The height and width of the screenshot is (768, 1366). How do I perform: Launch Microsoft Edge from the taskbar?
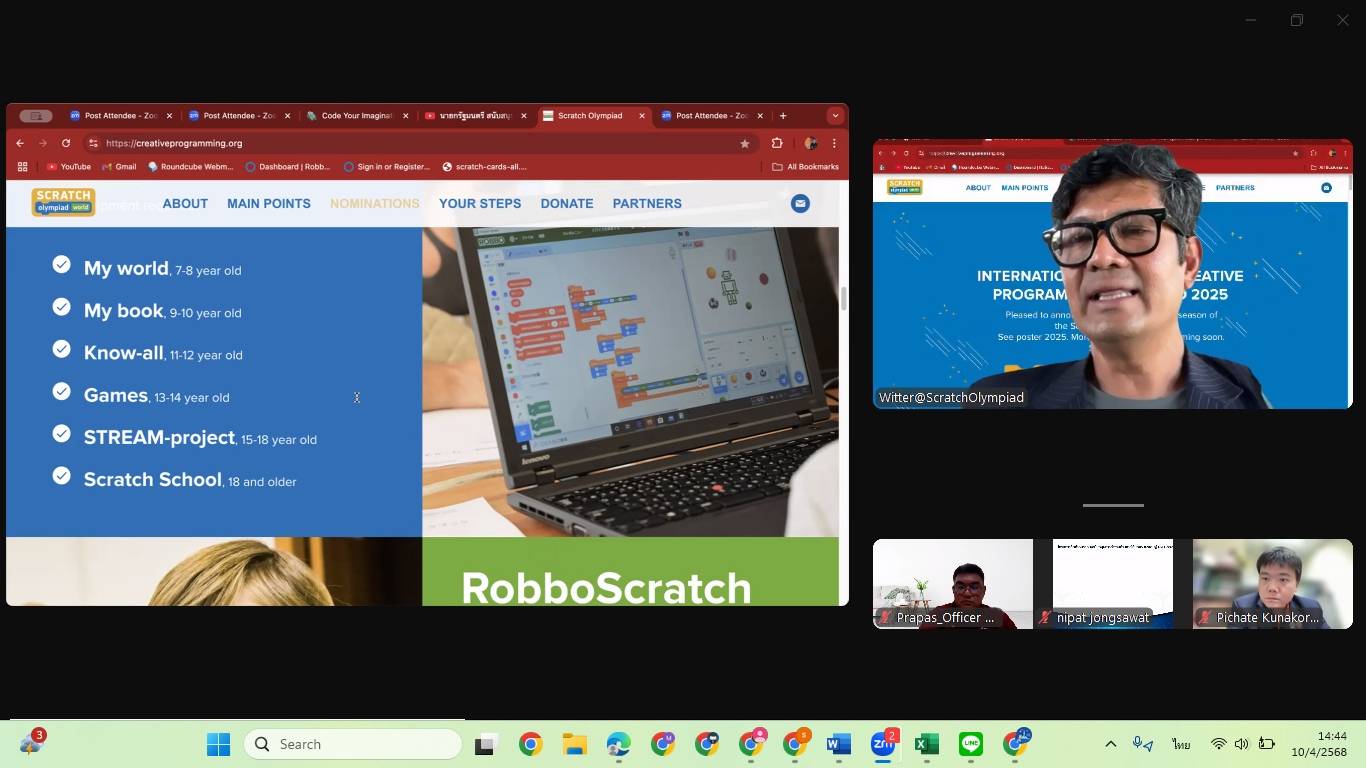click(618, 744)
